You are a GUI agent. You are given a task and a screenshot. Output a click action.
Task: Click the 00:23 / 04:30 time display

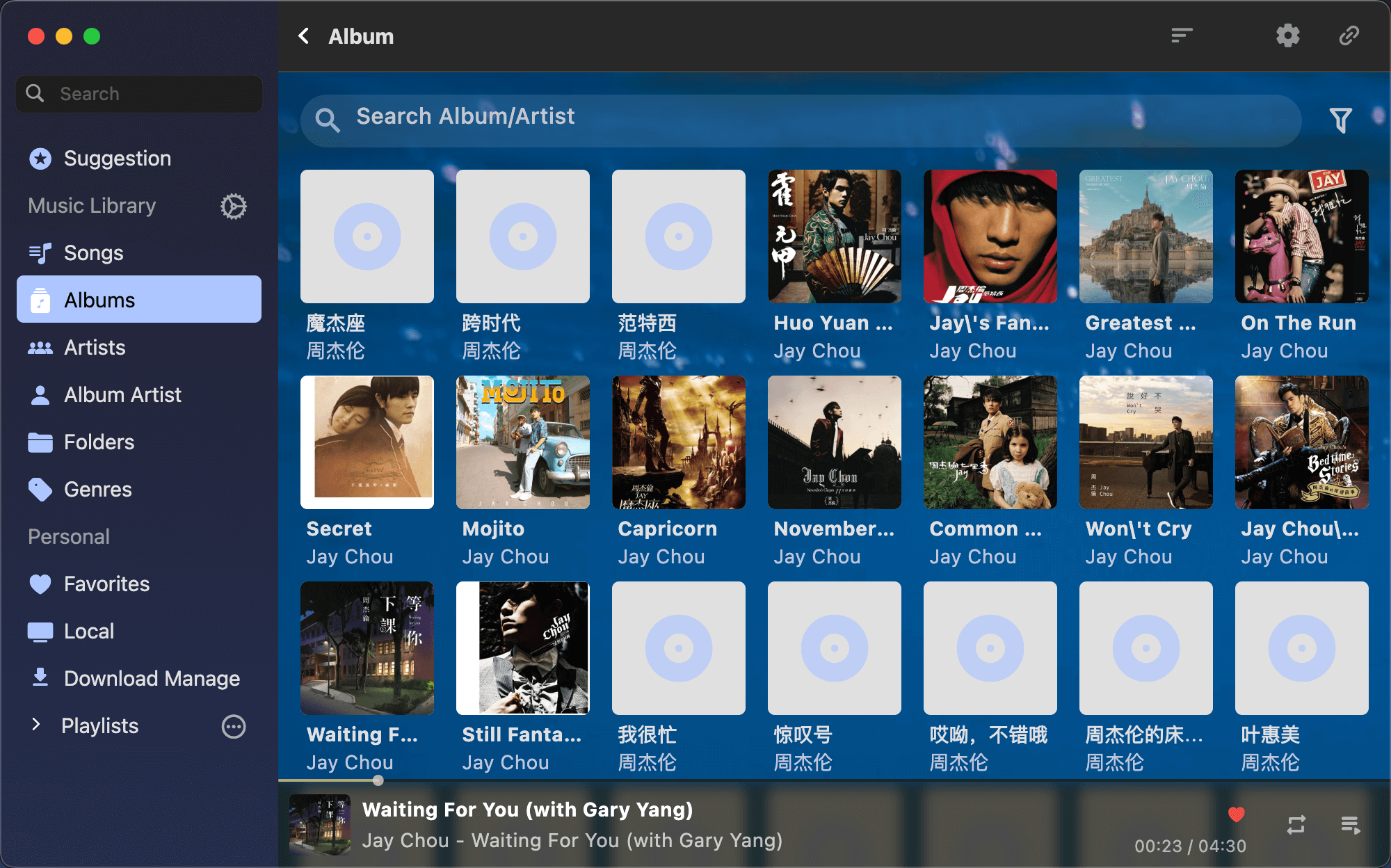click(1191, 846)
